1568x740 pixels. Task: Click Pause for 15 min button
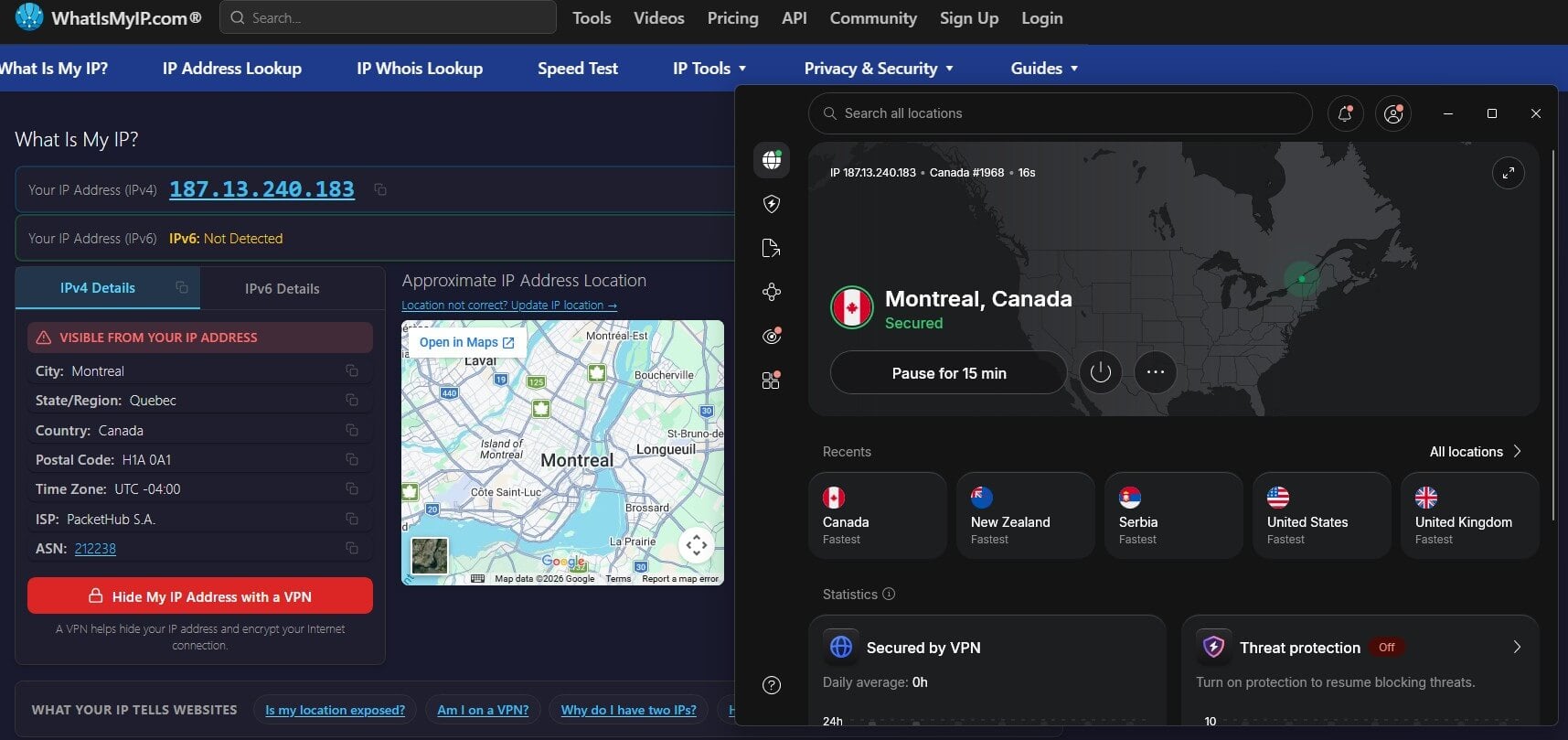[949, 372]
